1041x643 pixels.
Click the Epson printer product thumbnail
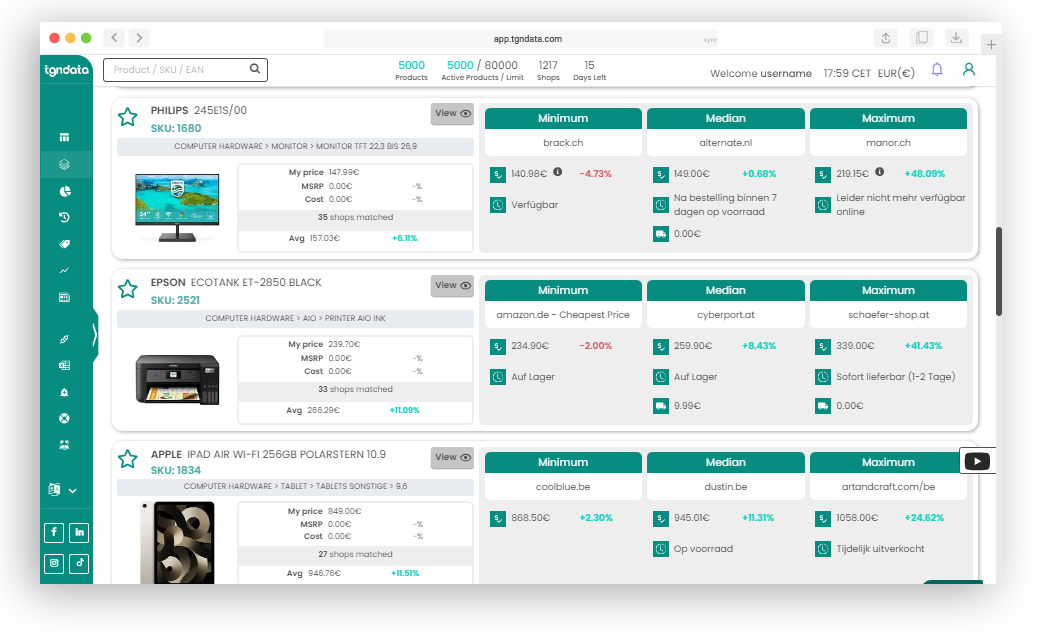point(177,379)
